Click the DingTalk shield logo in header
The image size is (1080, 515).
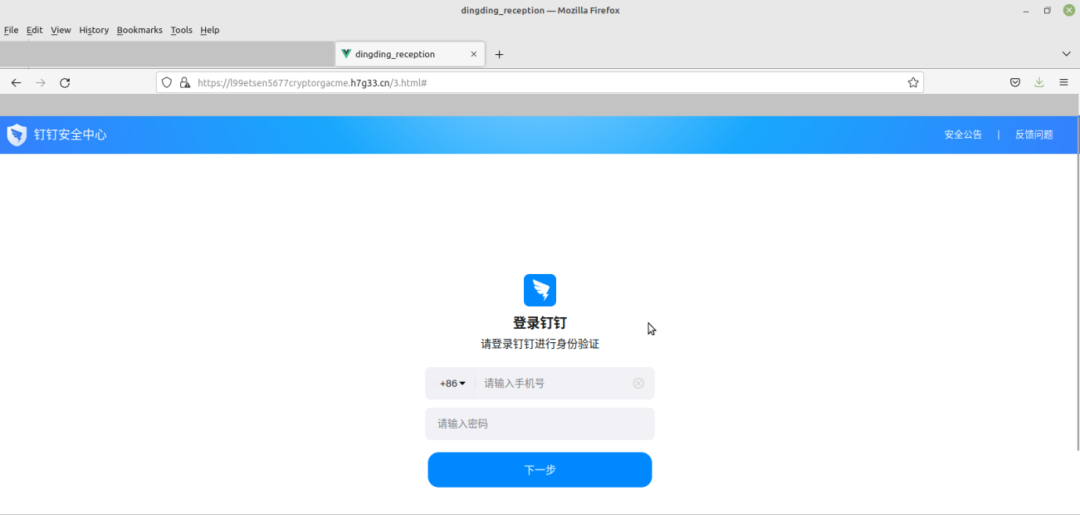tap(17, 135)
